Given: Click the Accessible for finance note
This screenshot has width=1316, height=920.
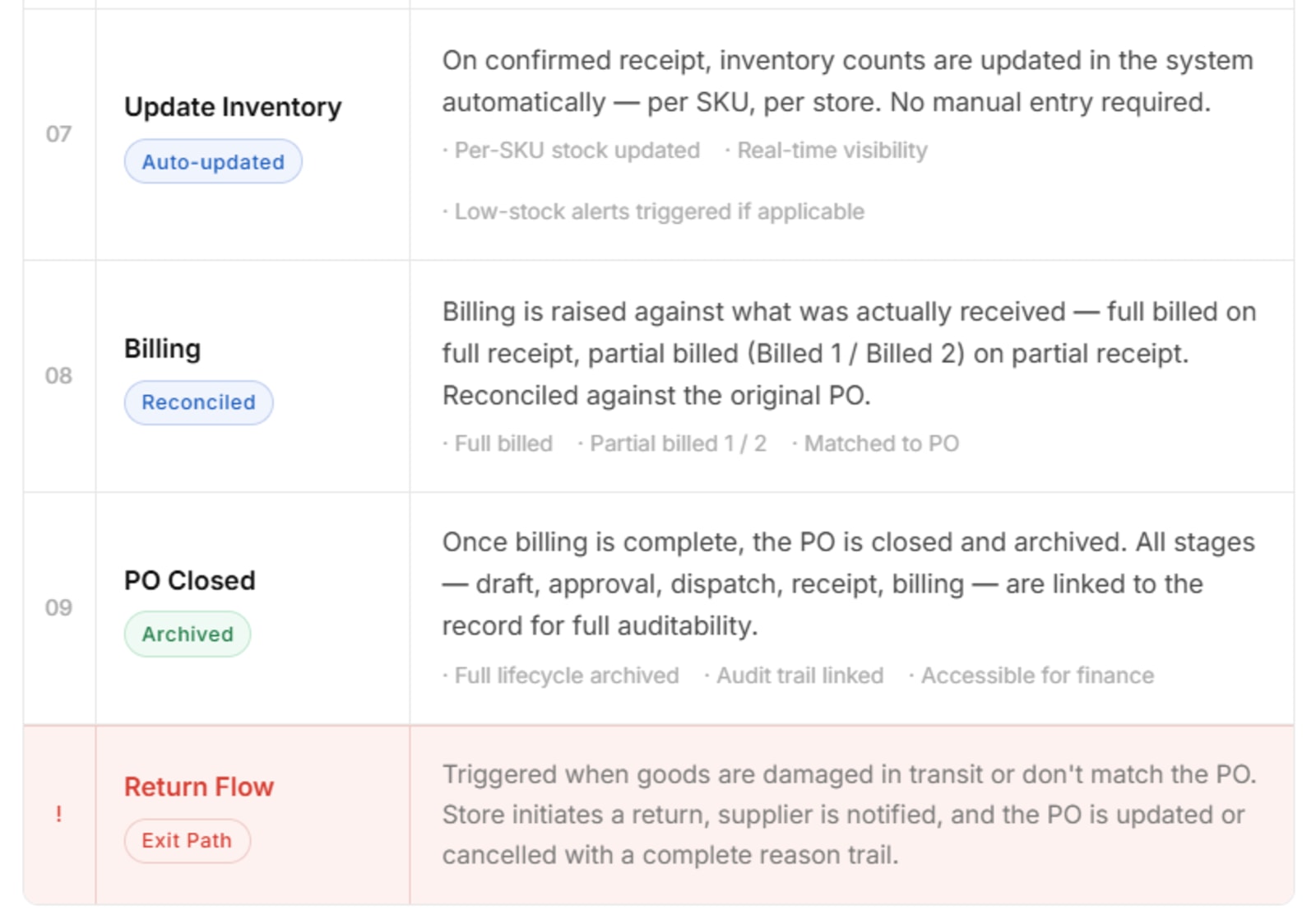Looking at the screenshot, I should 1031,676.
